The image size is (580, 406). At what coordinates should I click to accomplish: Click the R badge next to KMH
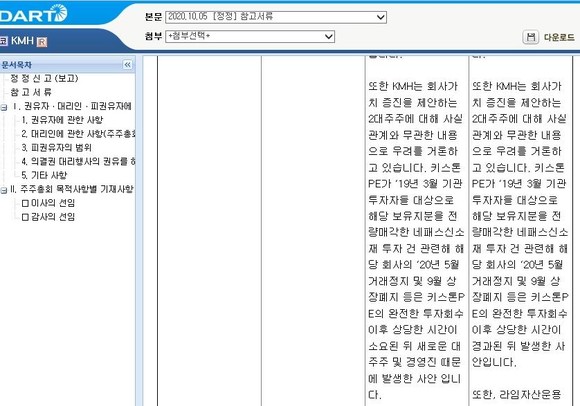pyautogui.click(x=42, y=42)
